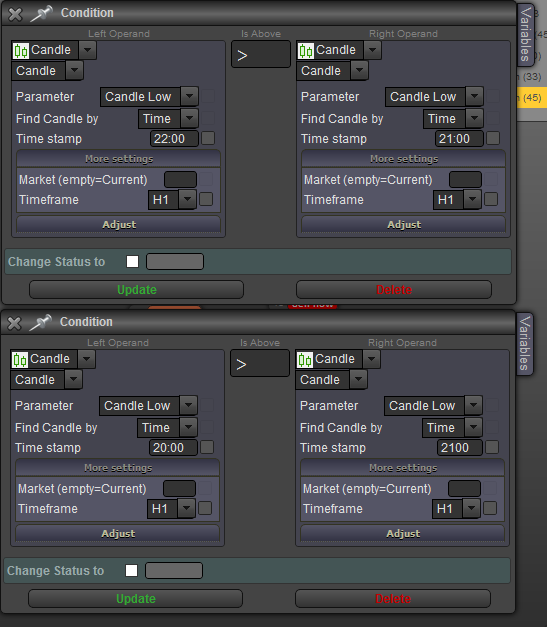The width and height of the screenshot is (547, 627).
Task: Open the Is Above operator selector in the bottom panel
Action: pos(260,363)
